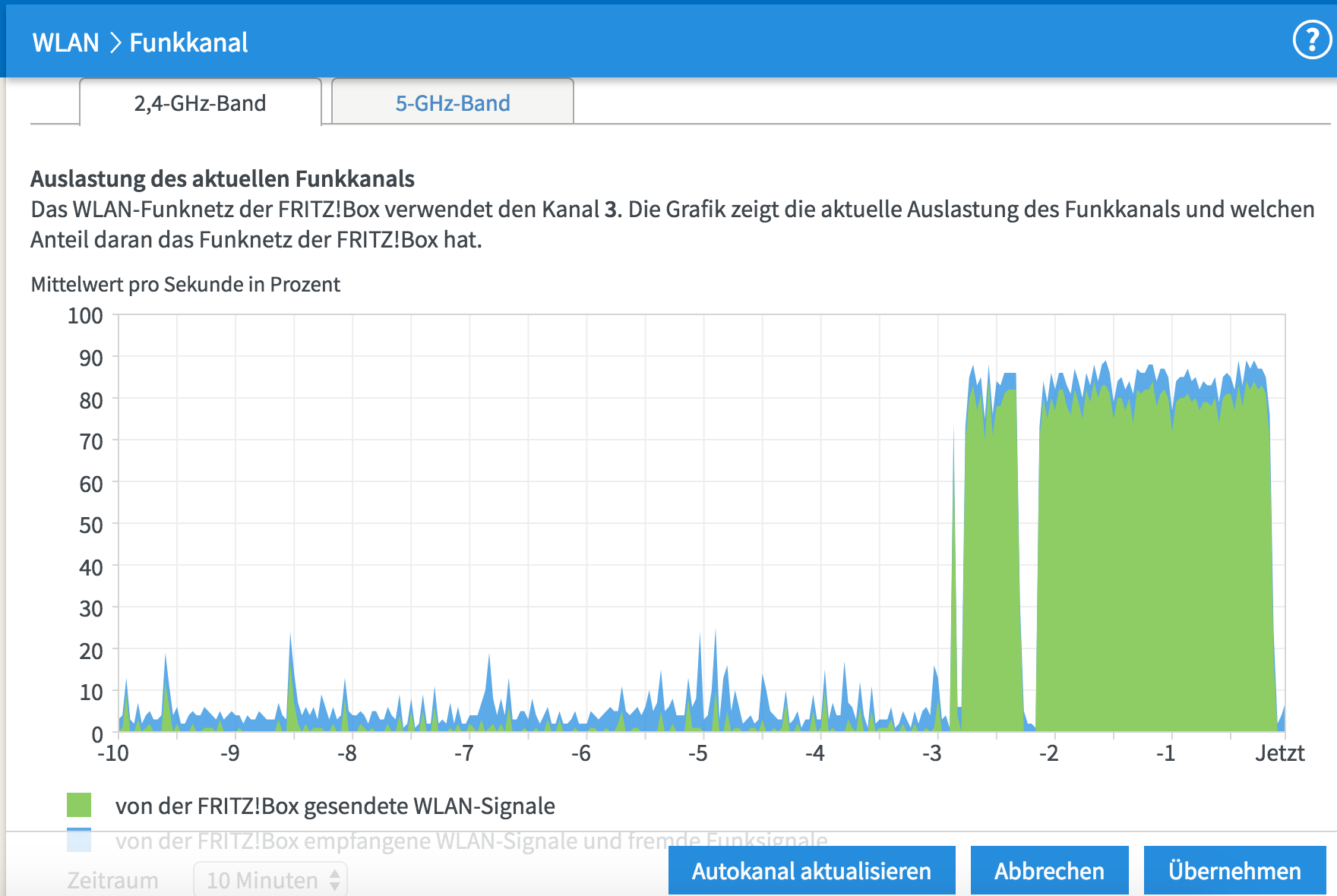
Task: Switch to the 2,4-GHz-Band tab
Action: [x=201, y=103]
